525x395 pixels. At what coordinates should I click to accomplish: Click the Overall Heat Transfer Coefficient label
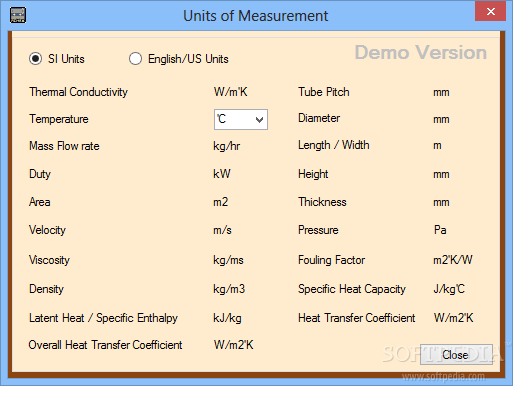(105, 345)
